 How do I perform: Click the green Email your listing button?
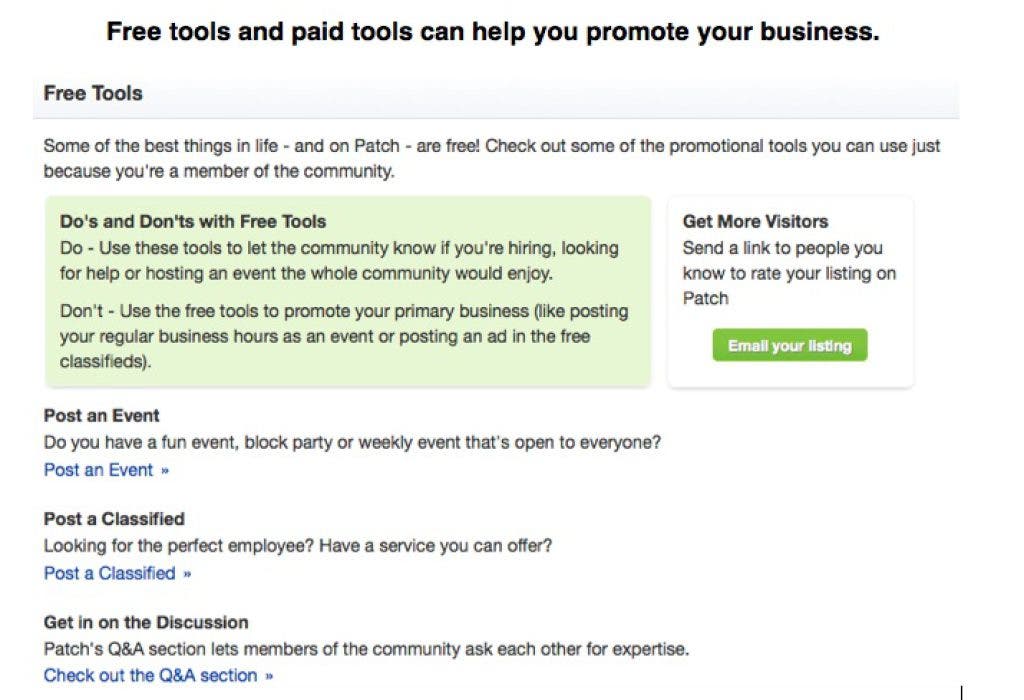coord(789,346)
